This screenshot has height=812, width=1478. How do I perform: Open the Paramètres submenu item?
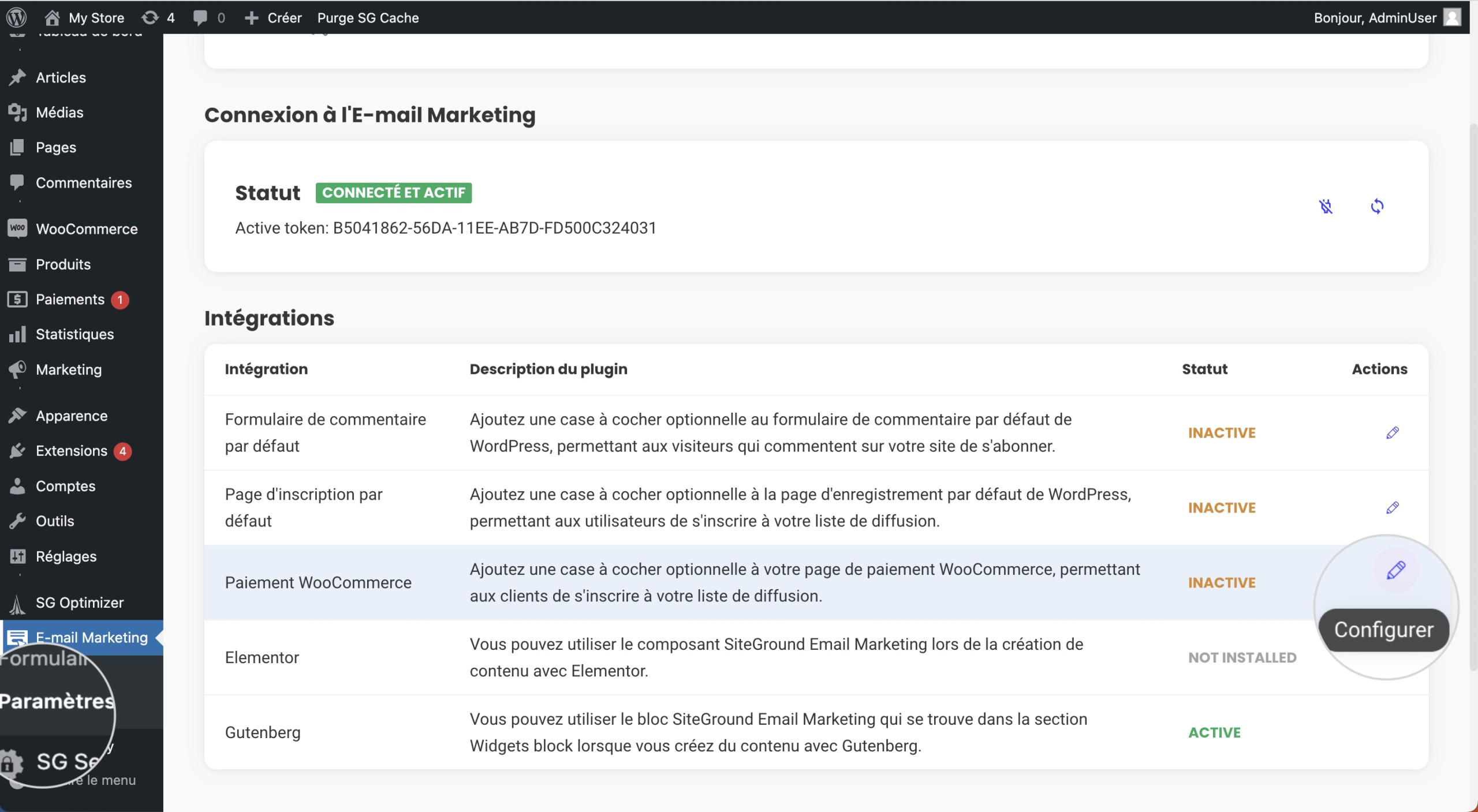click(57, 701)
